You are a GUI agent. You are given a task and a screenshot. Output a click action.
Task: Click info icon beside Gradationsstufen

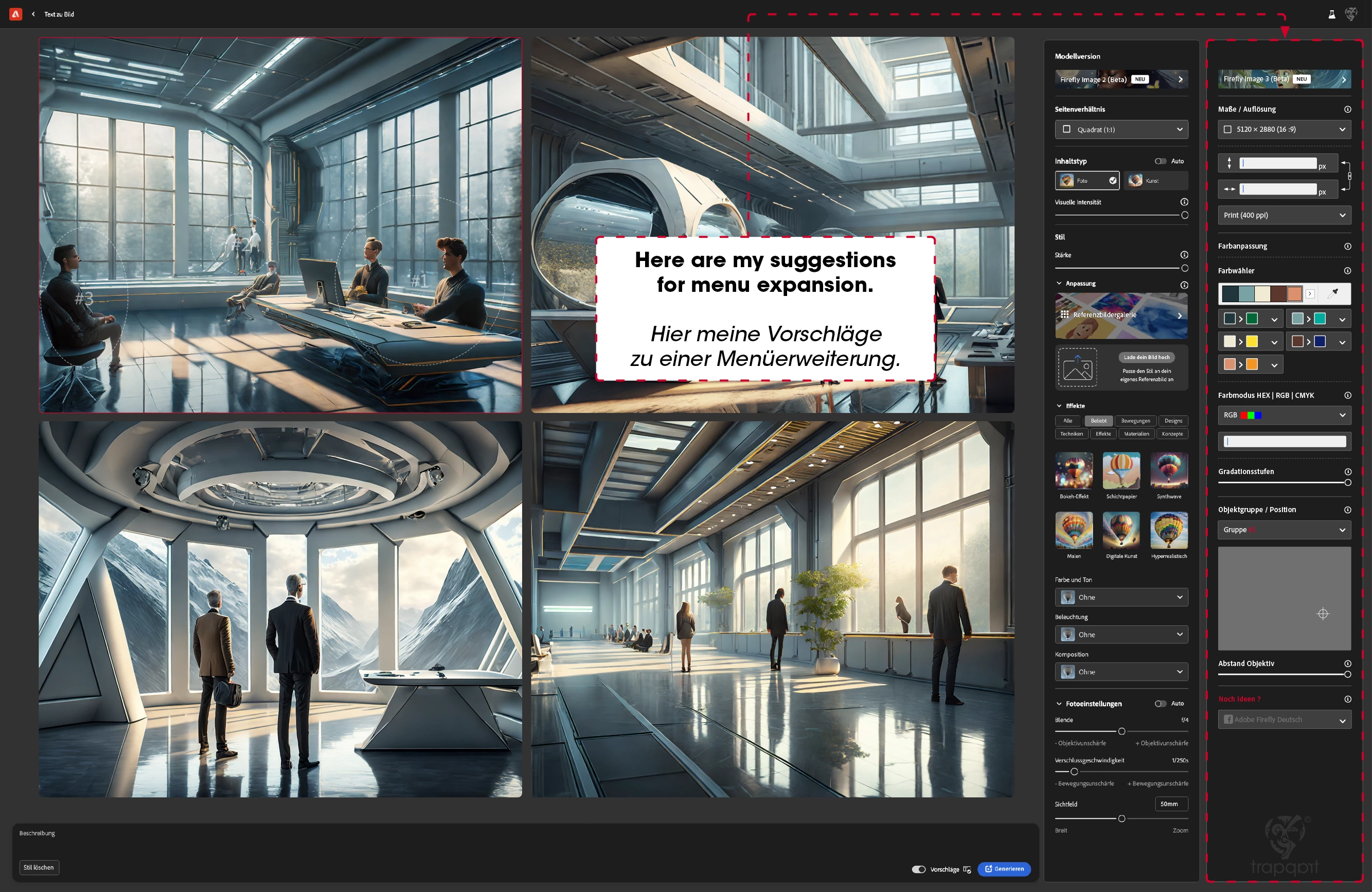pyautogui.click(x=1347, y=471)
